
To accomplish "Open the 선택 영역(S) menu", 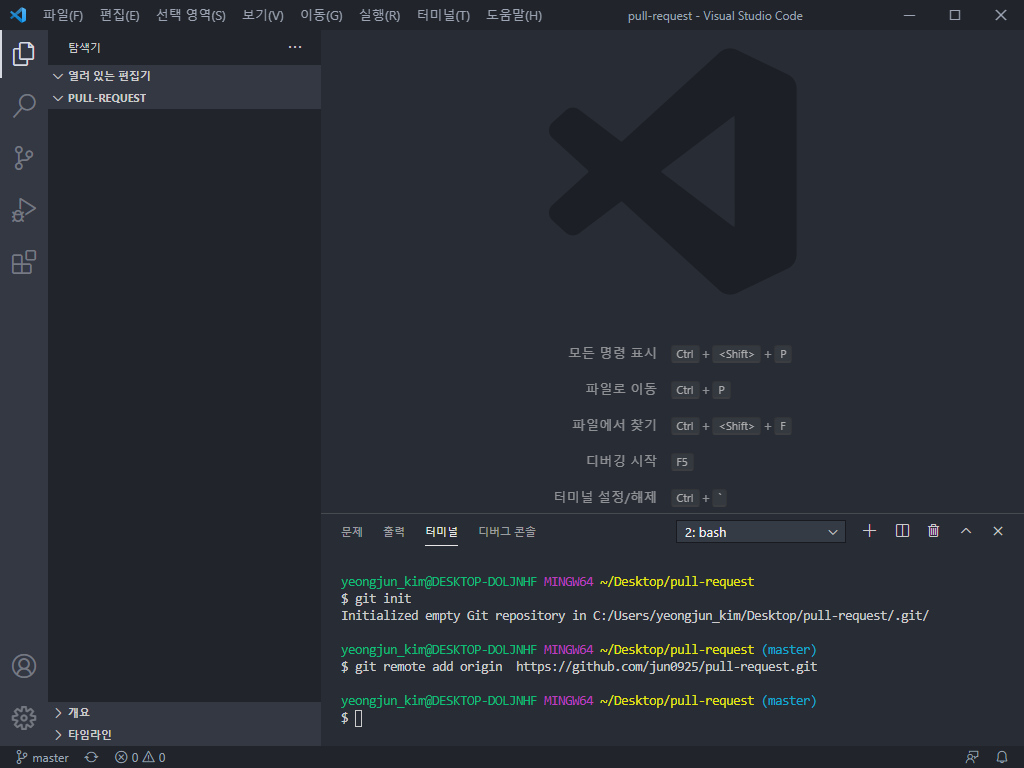I will (x=191, y=15).
